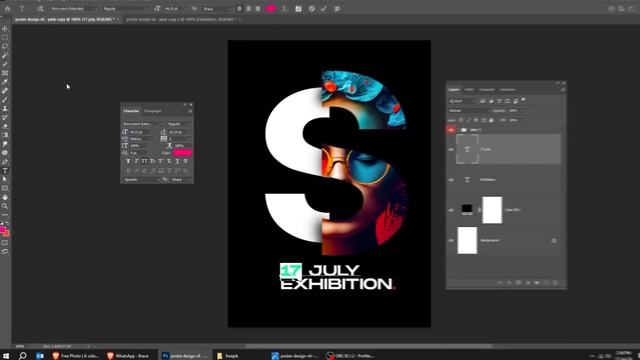Open font family dropdown in Character panel
640x360 pixels.
tap(142, 124)
